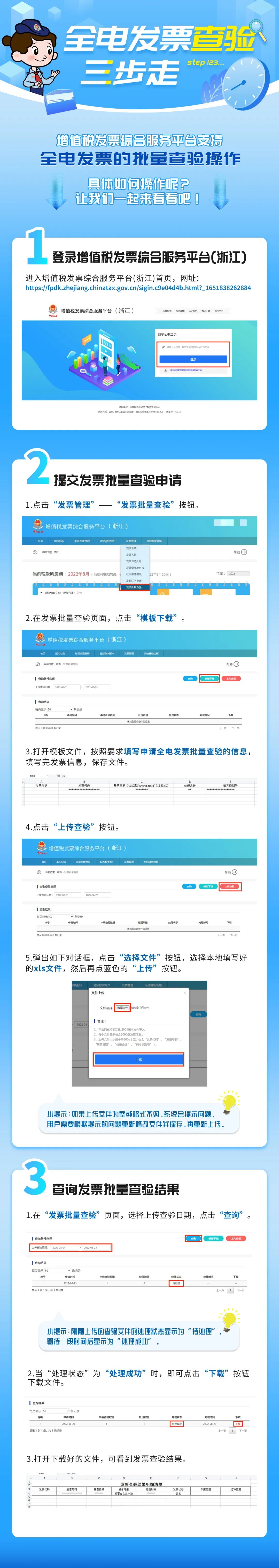This screenshot has height=1568, width=279.
Task: Expand the 每页显示 dropdown in the 处理成功 screenshot
Action: pyautogui.click(x=56, y=1411)
